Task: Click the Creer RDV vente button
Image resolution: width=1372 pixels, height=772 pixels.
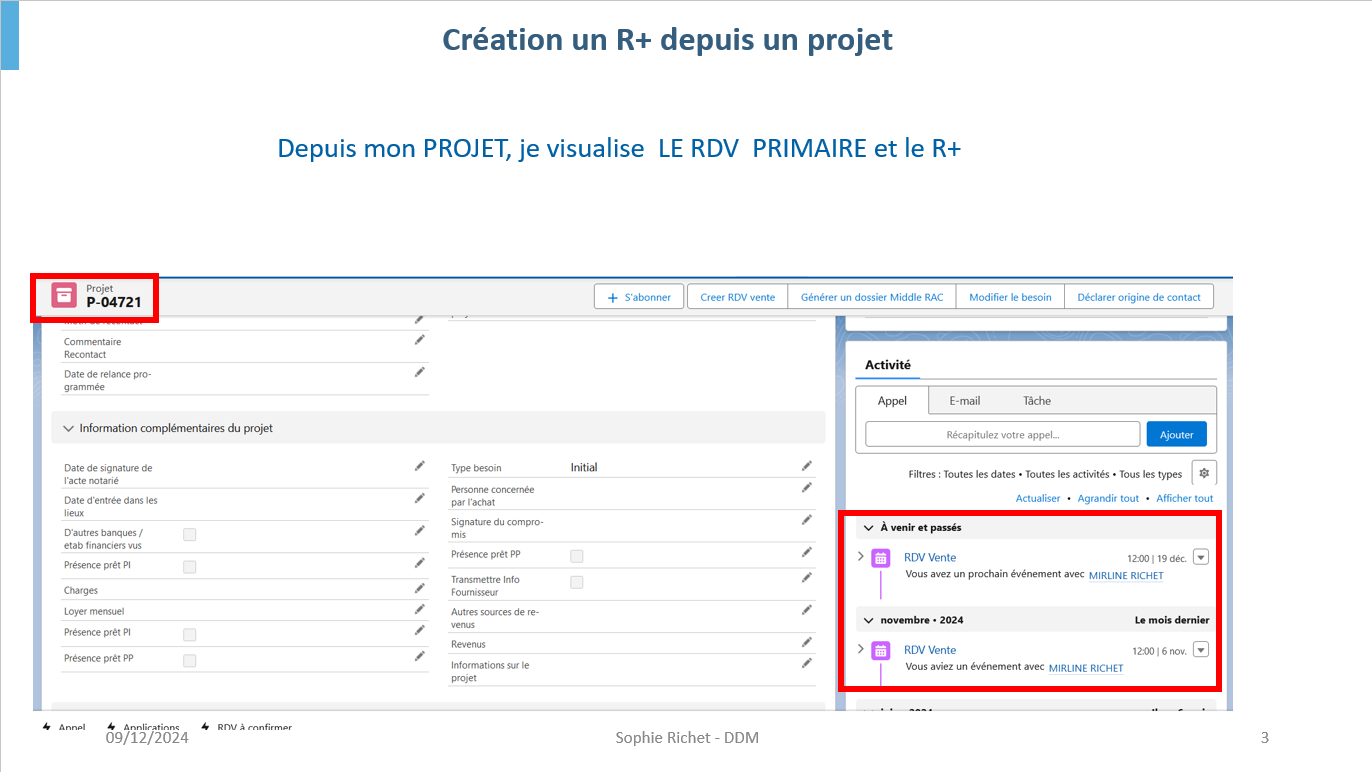Action: [737, 297]
